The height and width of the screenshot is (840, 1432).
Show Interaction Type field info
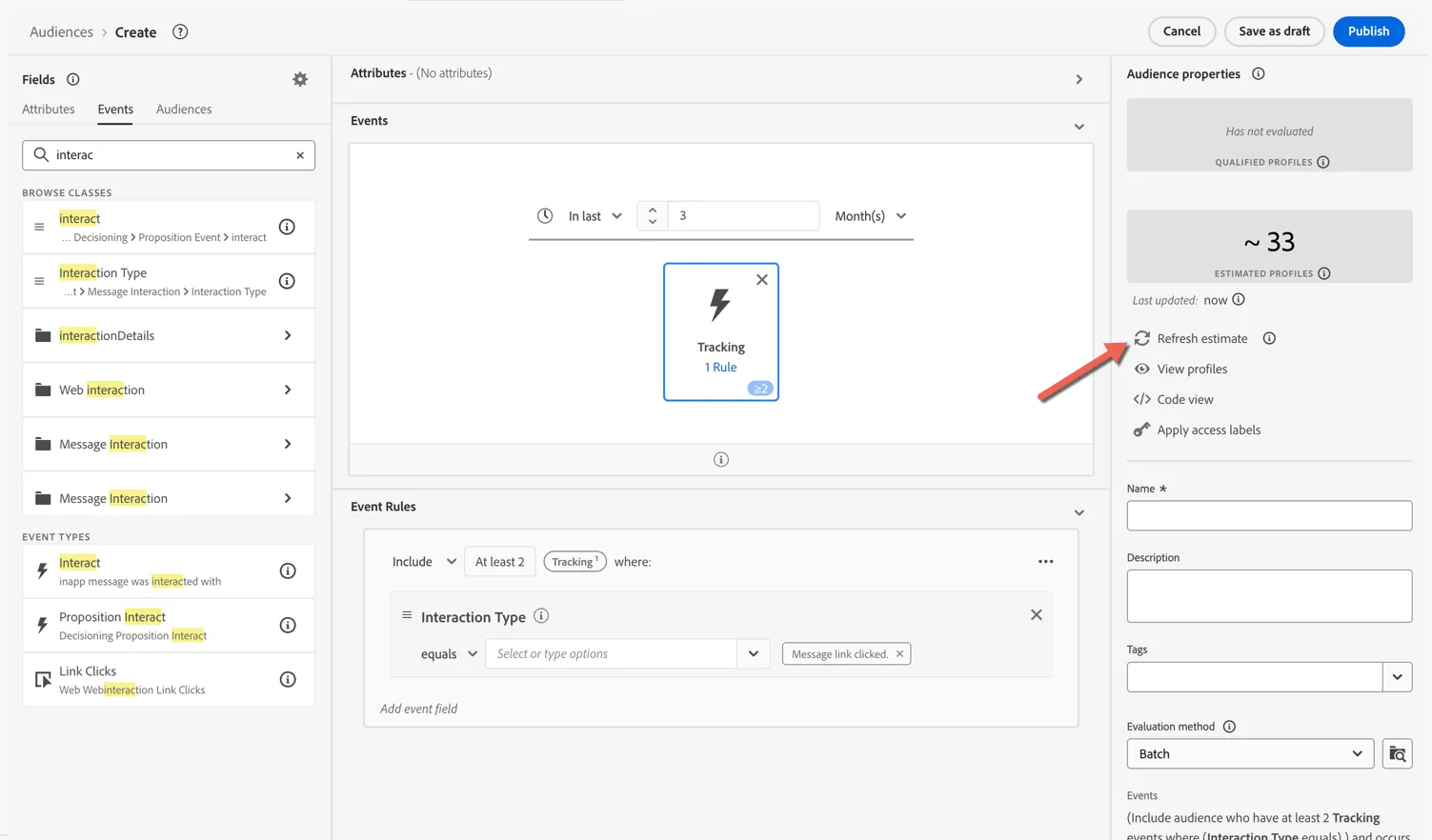pyautogui.click(x=541, y=616)
